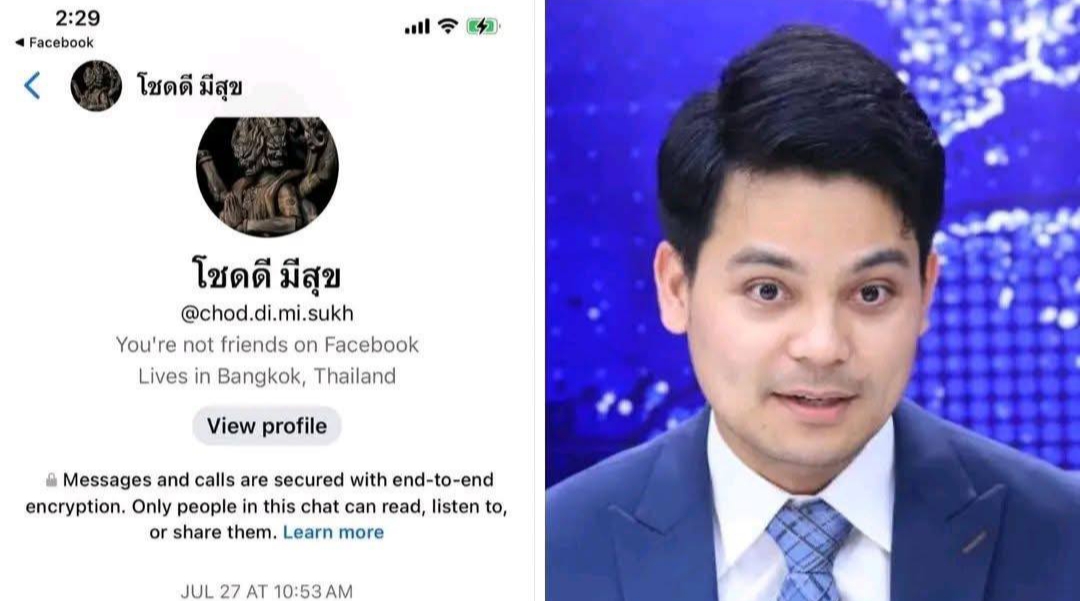This screenshot has width=1080, height=601.
Task: Tap the blue back arrow in header
Action: tap(32, 86)
